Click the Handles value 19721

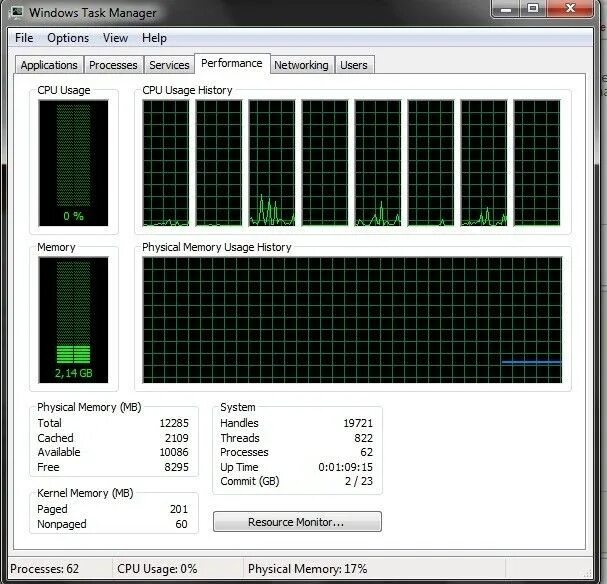tap(358, 423)
